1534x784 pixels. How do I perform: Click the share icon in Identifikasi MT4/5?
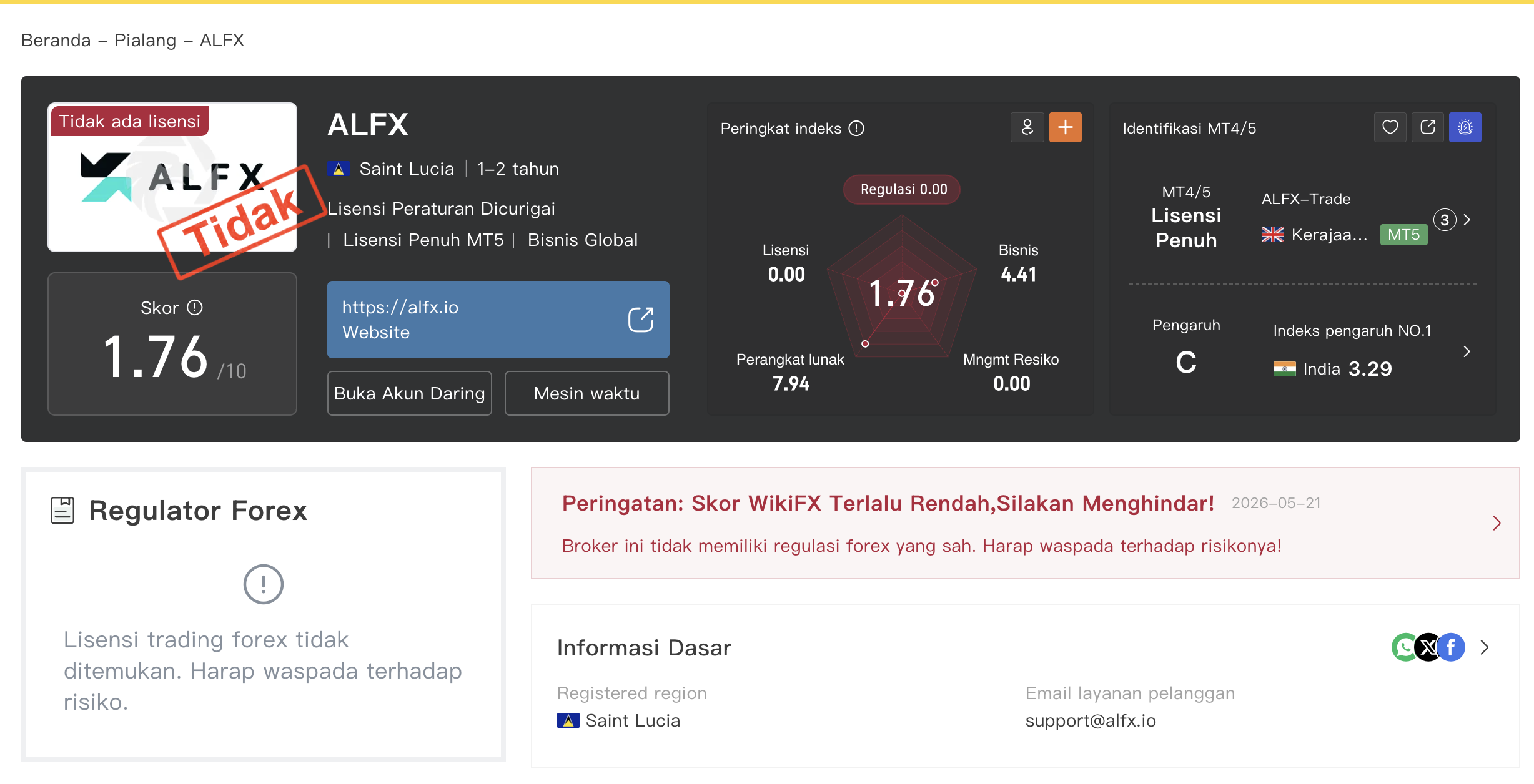click(x=1428, y=127)
